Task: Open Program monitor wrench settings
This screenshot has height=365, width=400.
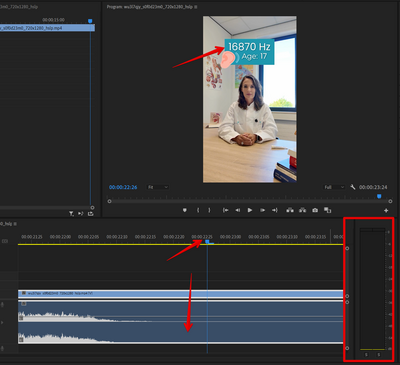Action: pos(353,187)
